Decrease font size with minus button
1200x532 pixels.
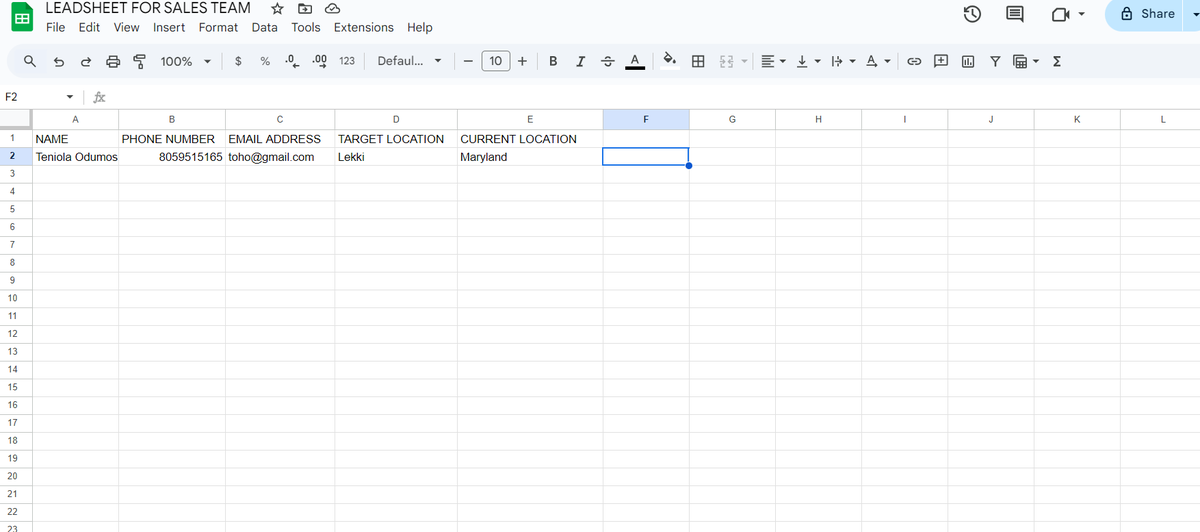(468, 61)
